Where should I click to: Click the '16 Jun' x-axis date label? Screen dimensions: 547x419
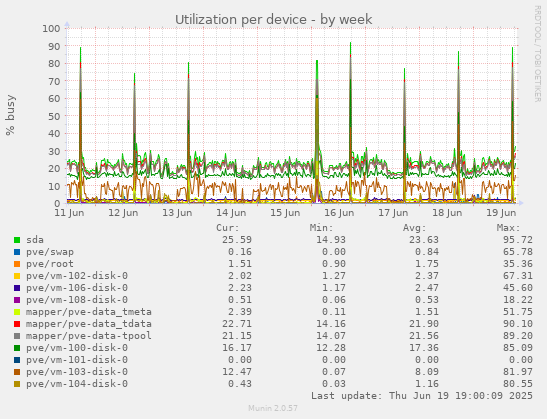click(x=339, y=213)
